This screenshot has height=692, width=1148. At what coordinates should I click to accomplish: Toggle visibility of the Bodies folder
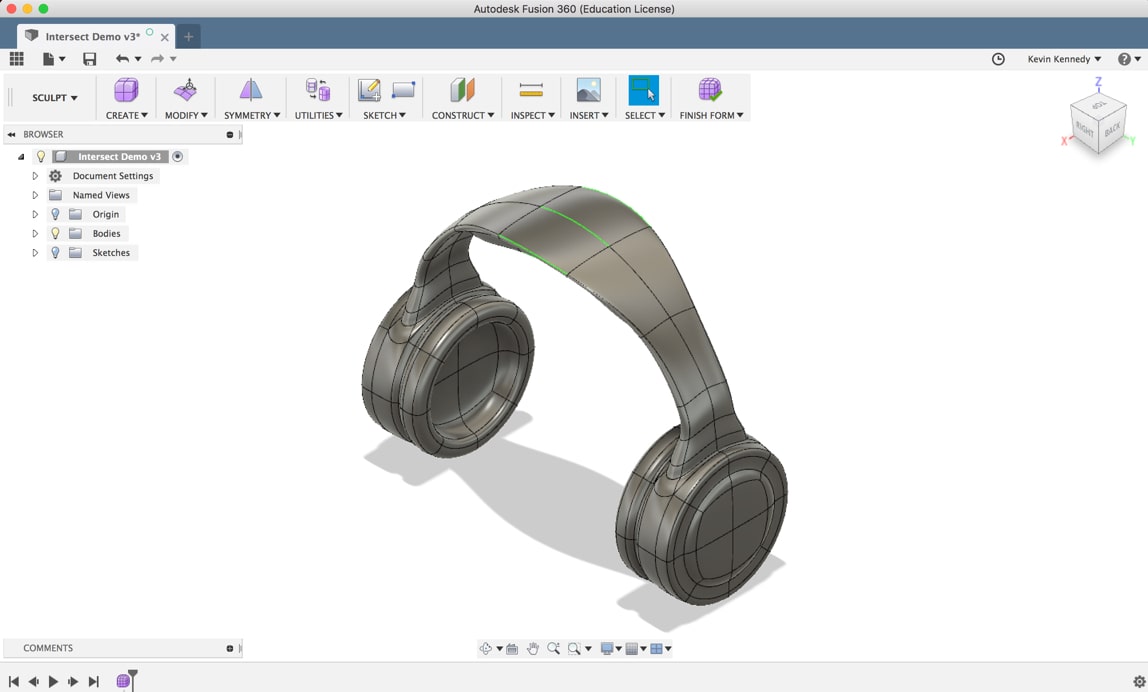coord(55,233)
